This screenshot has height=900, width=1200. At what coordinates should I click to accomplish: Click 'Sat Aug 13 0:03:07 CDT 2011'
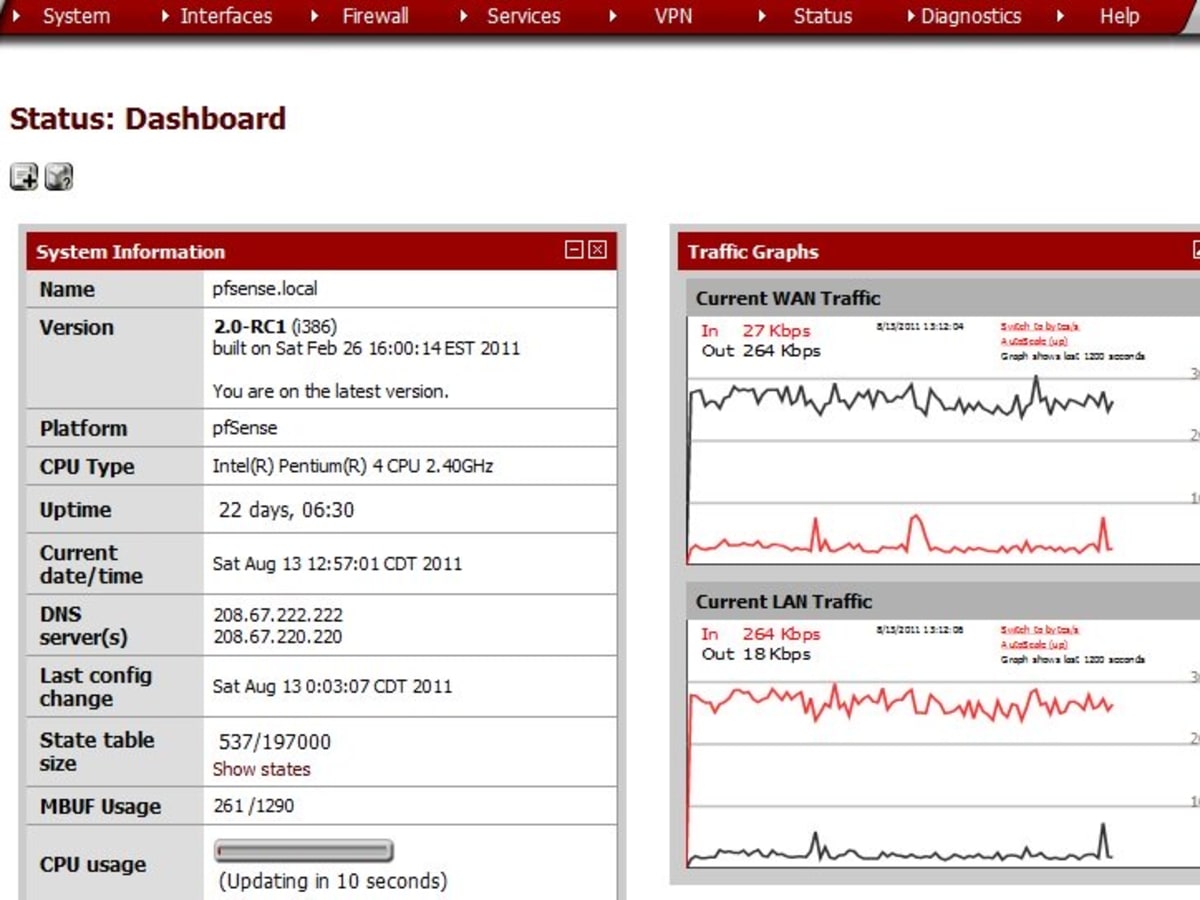tap(332, 687)
